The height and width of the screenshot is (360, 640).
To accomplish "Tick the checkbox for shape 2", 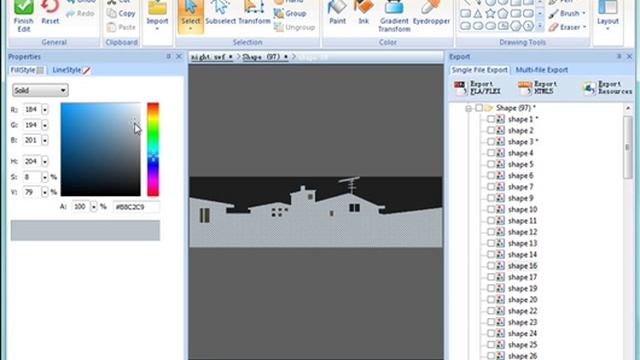I will pos(491,131).
